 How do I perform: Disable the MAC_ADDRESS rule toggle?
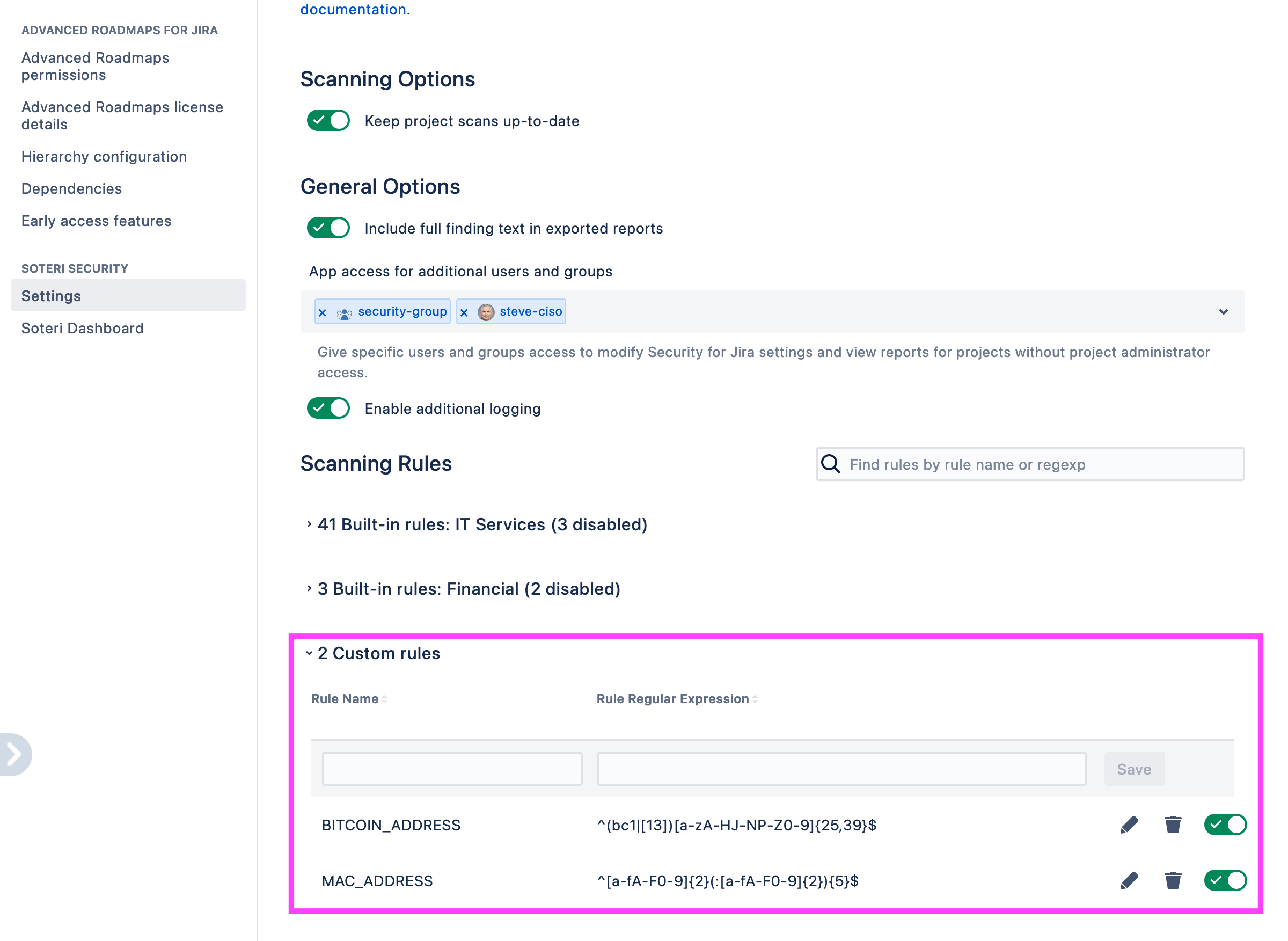pyautogui.click(x=1225, y=881)
